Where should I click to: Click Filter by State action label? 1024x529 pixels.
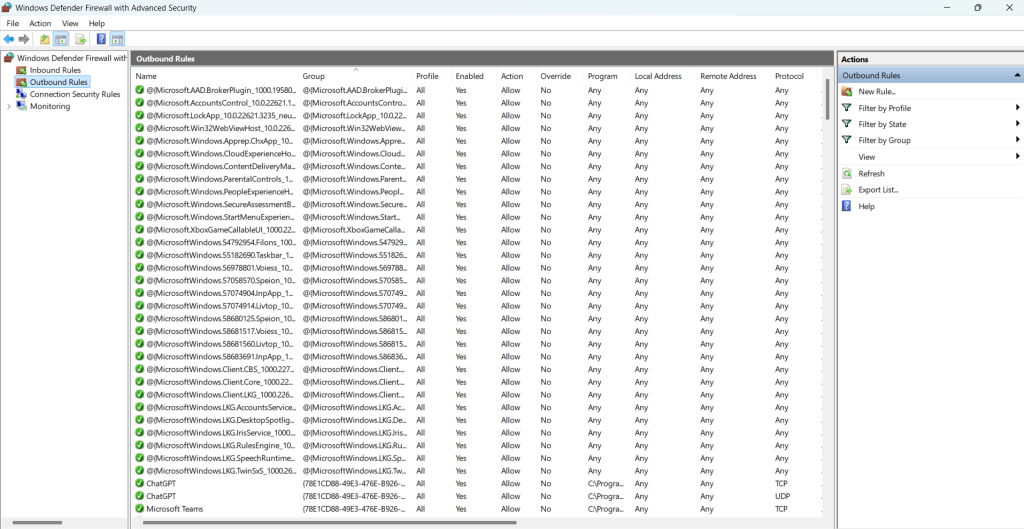coord(882,124)
